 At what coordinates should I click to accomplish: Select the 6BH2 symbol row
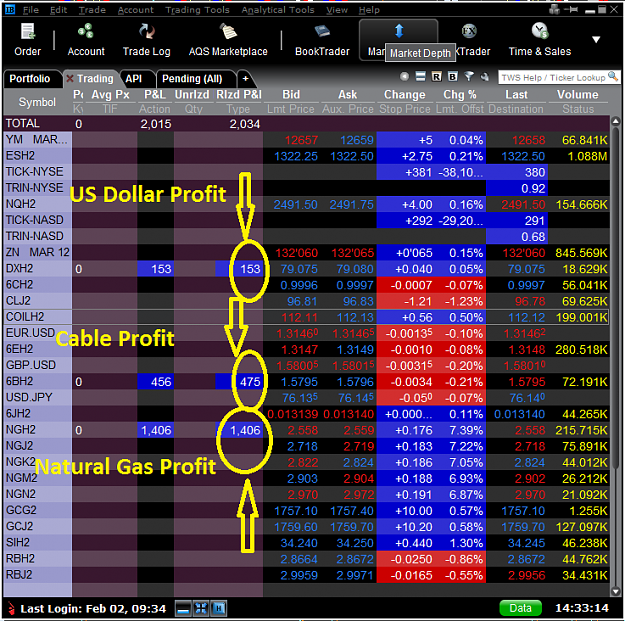click(306, 382)
